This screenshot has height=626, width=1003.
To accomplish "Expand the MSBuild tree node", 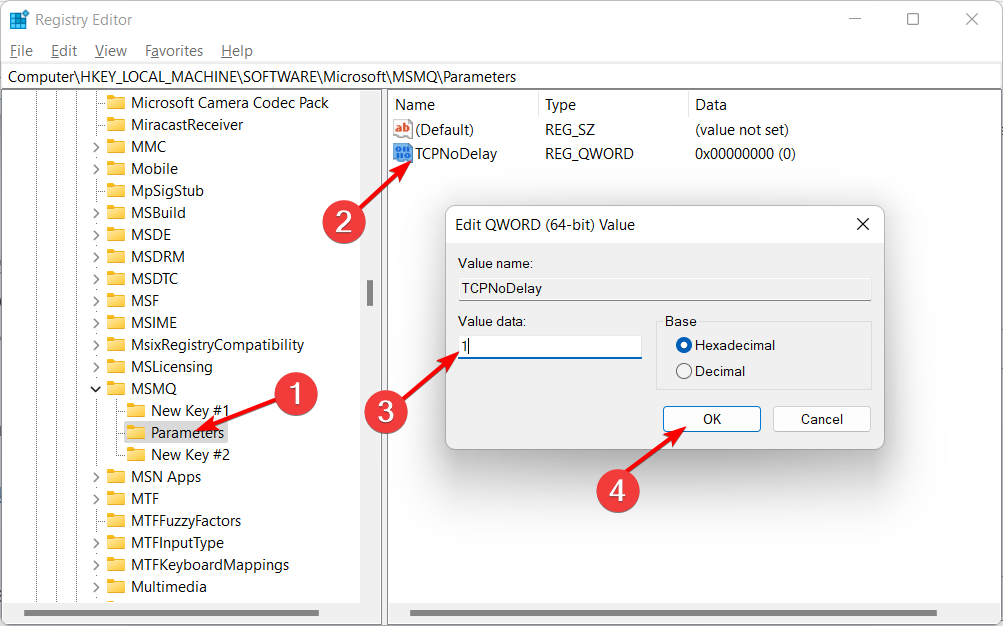I will tap(96, 213).
